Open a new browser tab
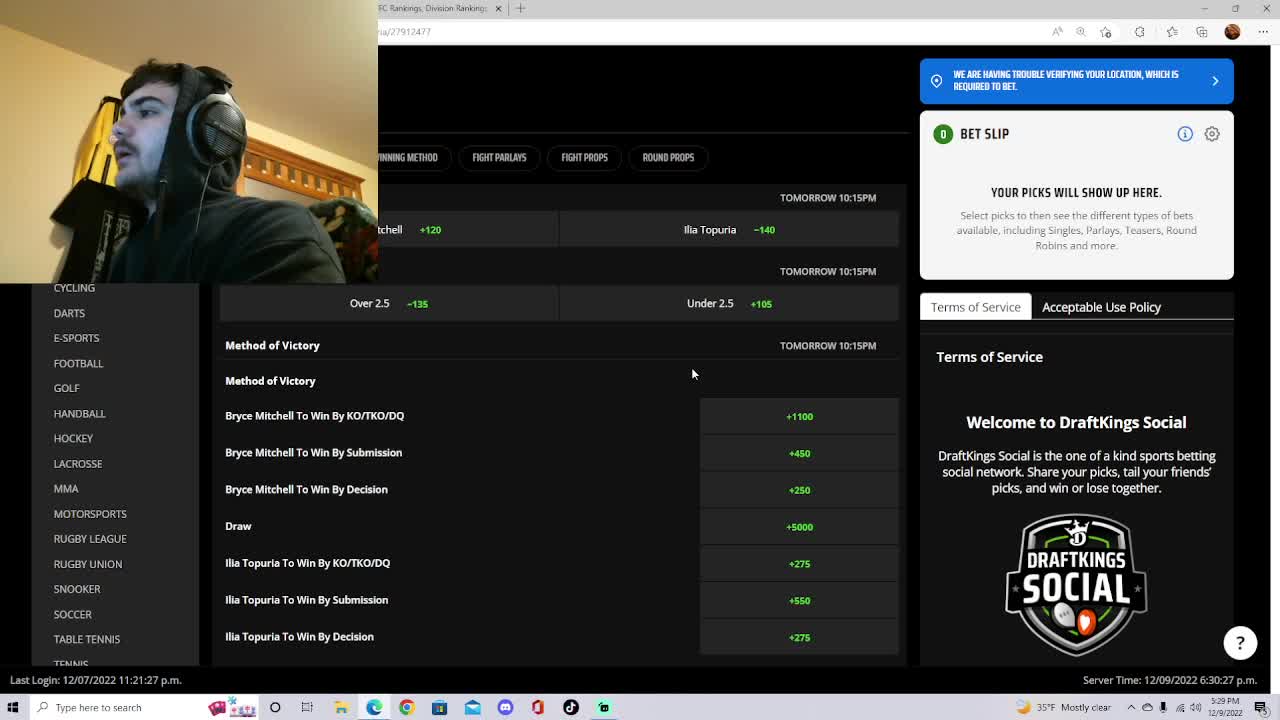The width and height of the screenshot is (1280, 720). pos(520,8)
